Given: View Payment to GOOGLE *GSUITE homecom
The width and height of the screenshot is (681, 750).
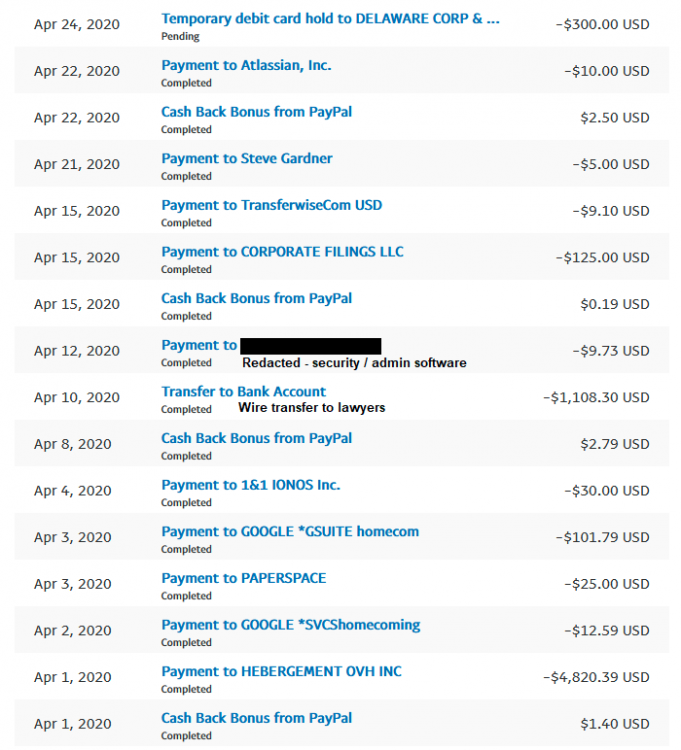Looking at the screenshot, I should point(290,531).
